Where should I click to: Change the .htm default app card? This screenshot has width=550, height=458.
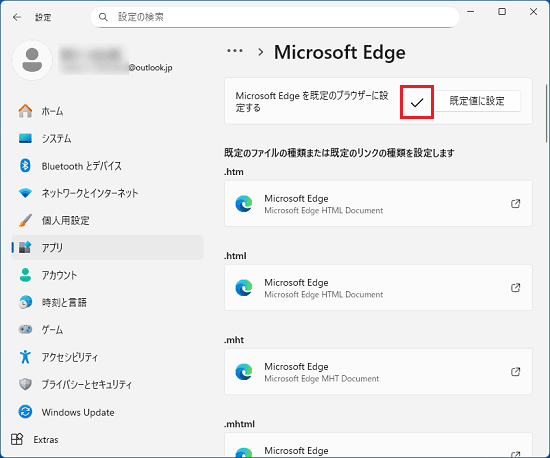(378, 203)
